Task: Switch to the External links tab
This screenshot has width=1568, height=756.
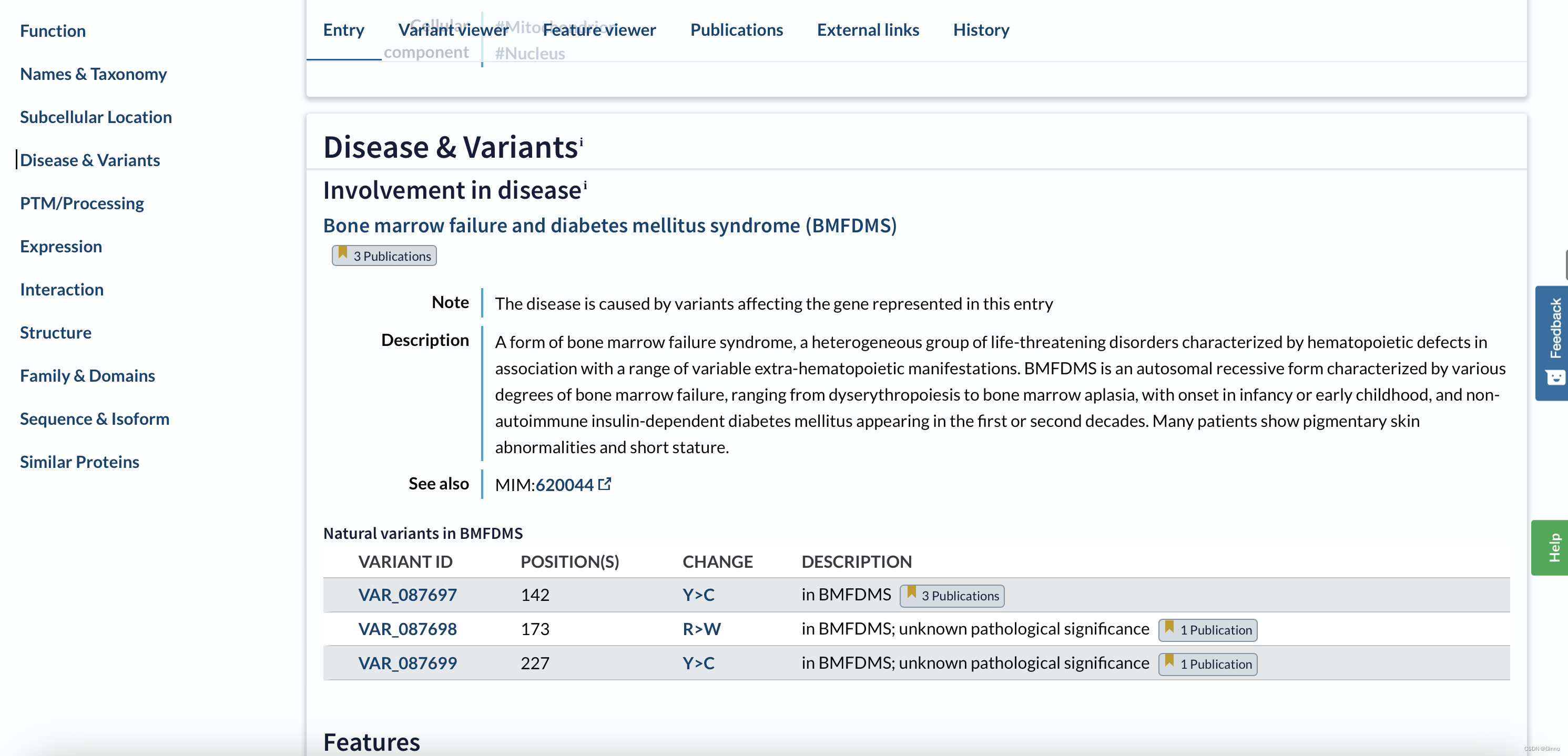Action: tap(868, 30)
